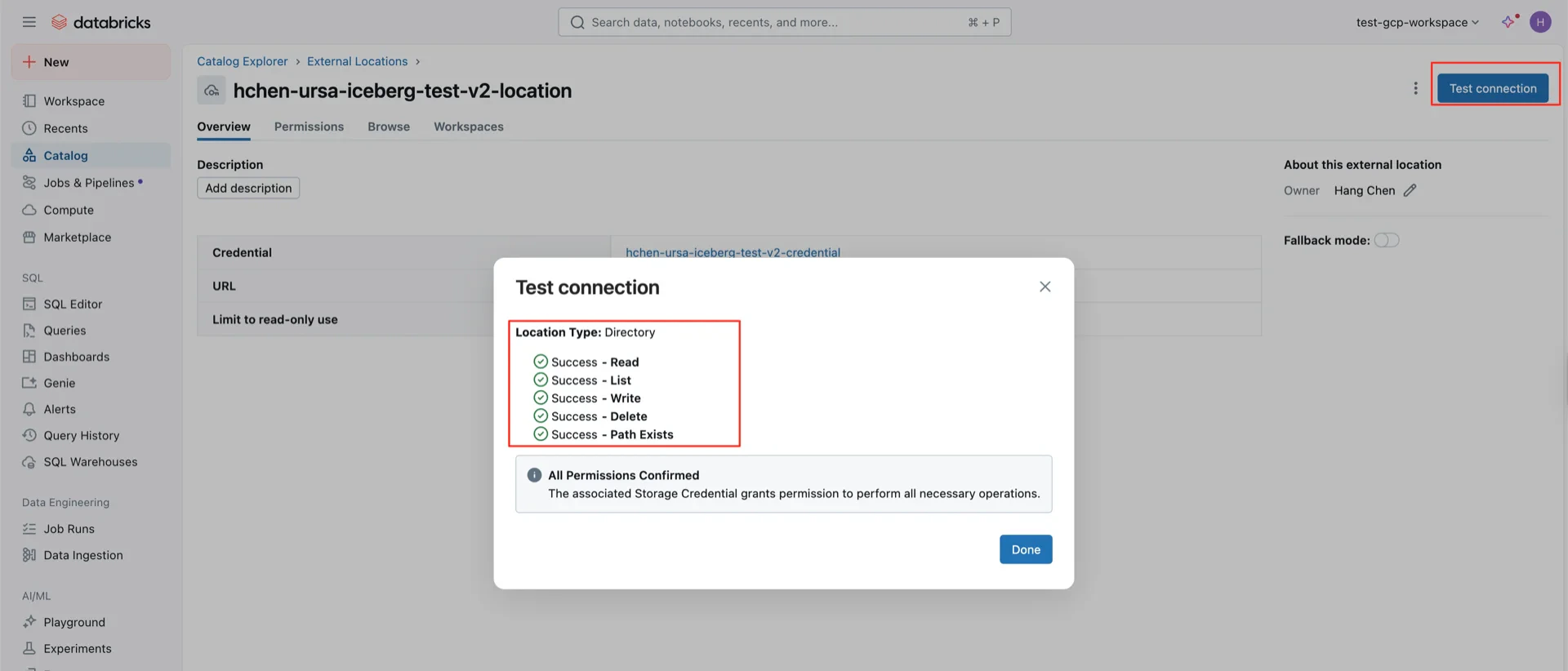Click the Compute cloud icon
The height and width of the screenshot is (671, 1568).
29,210
